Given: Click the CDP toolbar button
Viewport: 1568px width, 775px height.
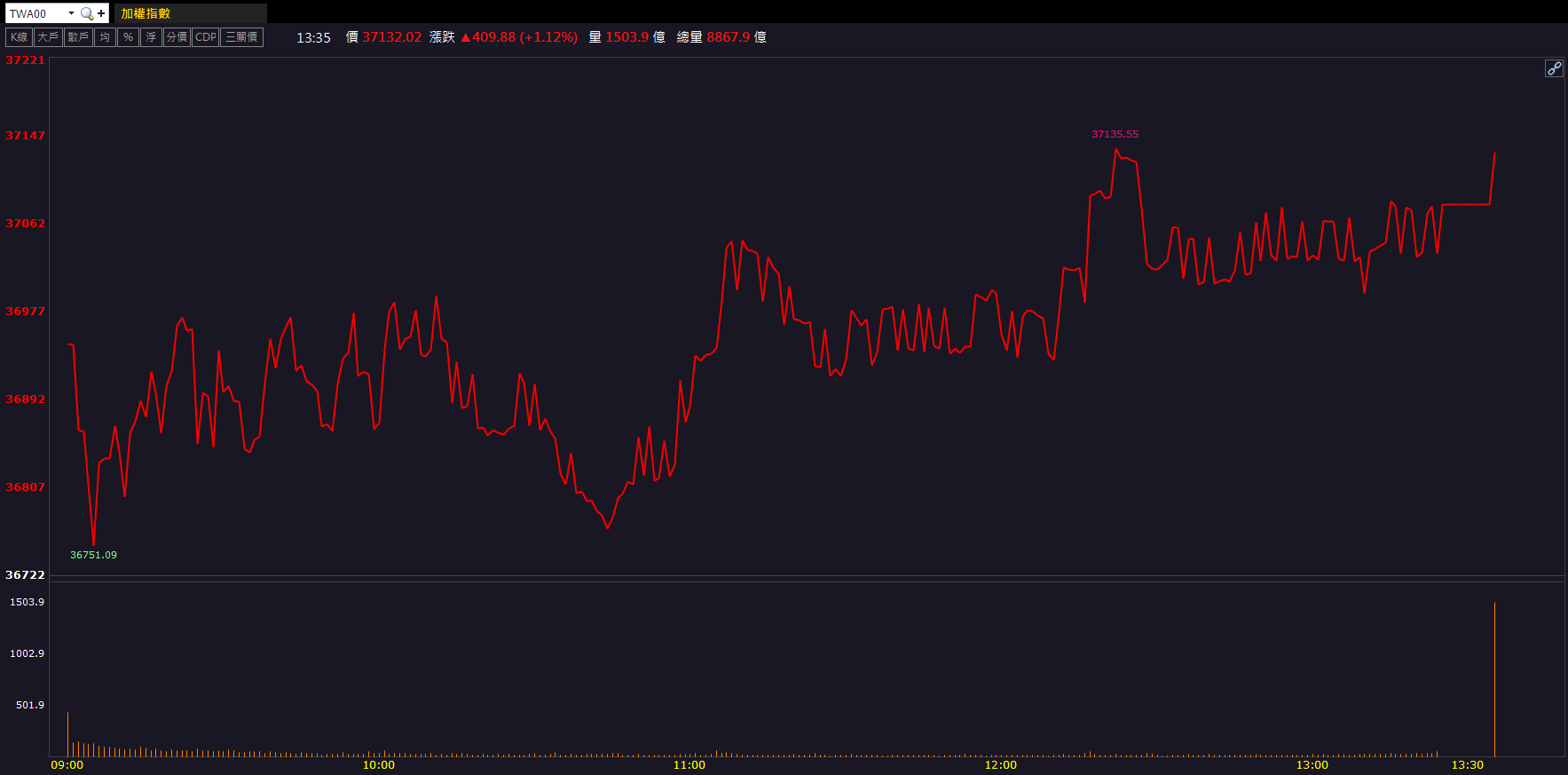Looking at the screenshot, I should [x=206, y=37].
